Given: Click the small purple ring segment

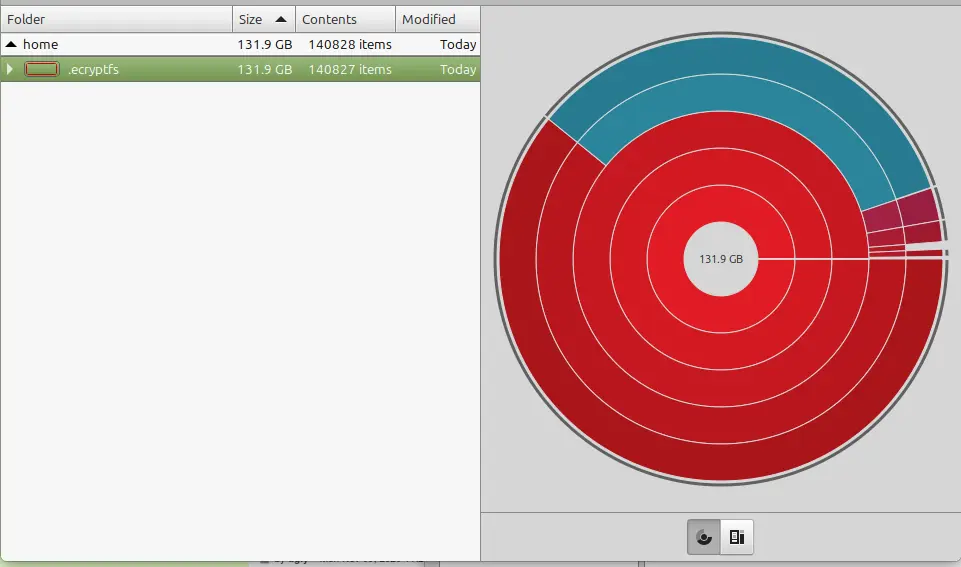Looking at the screenshot, I should (918, 208).
